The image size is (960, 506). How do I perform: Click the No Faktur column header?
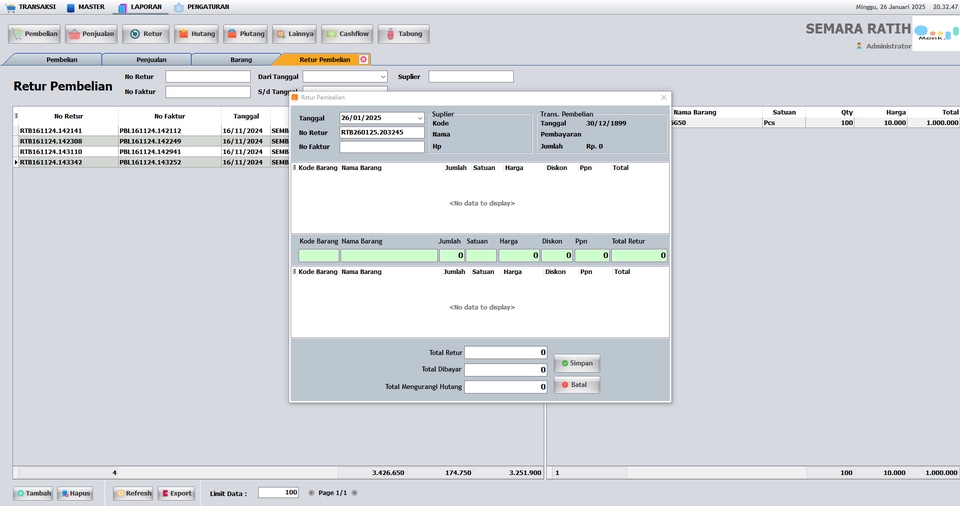coord(170,116)
